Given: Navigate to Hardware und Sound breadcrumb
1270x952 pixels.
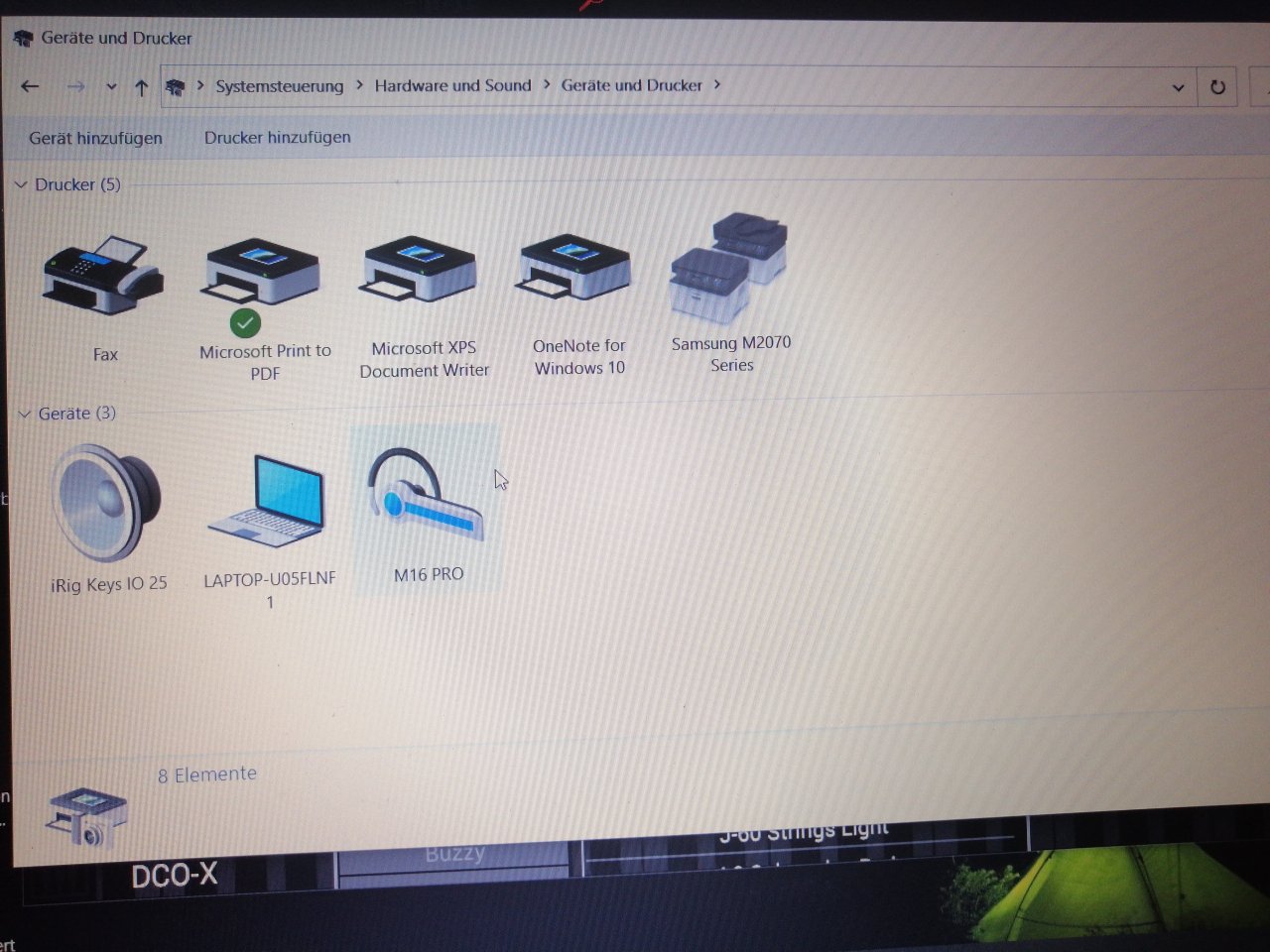Looking at the screenshot, I should pos(452,85).
